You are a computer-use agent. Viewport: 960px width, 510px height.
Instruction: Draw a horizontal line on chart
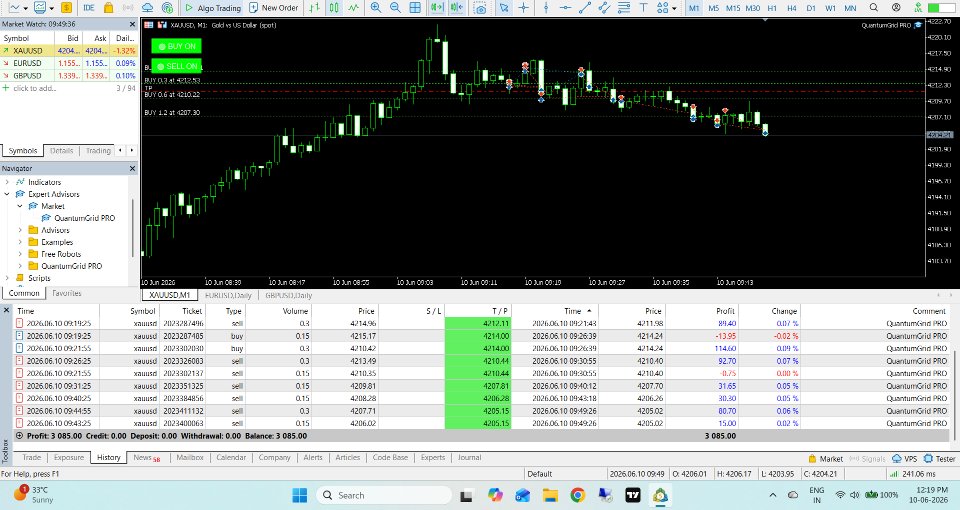tap(566, 8)
